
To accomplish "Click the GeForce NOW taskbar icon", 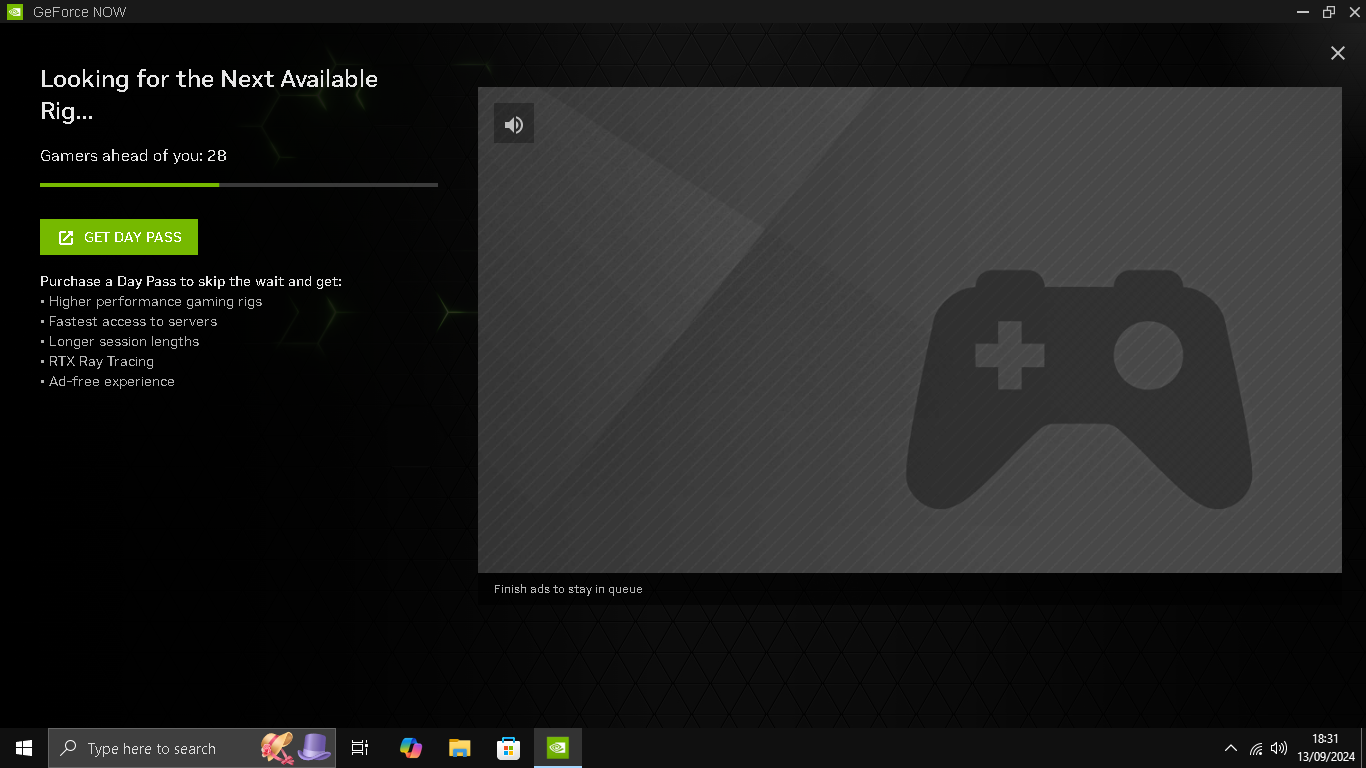I will [558, 748].
